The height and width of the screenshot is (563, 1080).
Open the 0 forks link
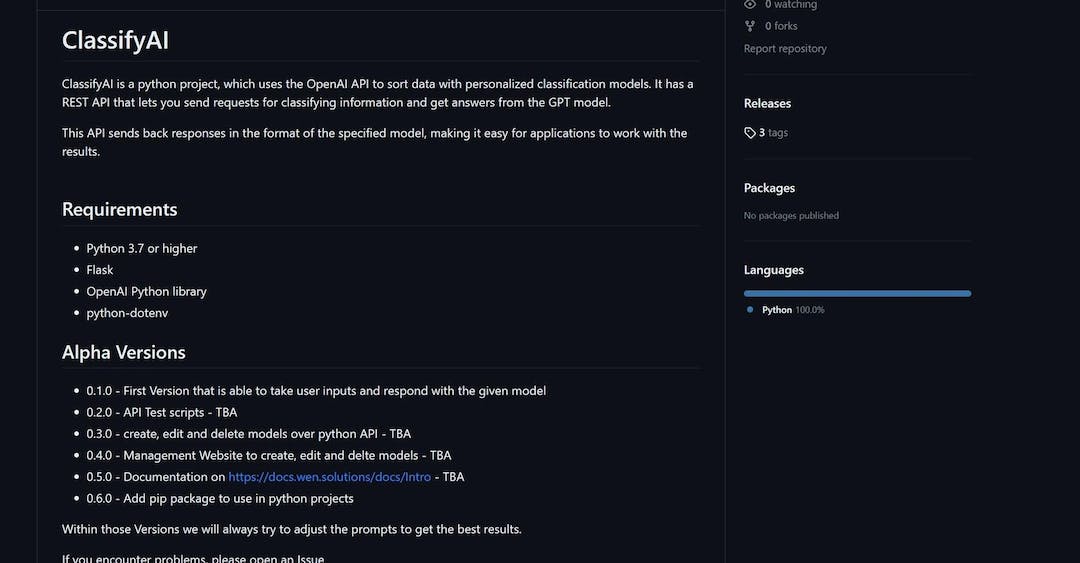pyautogui.click(x=780, y=26)
